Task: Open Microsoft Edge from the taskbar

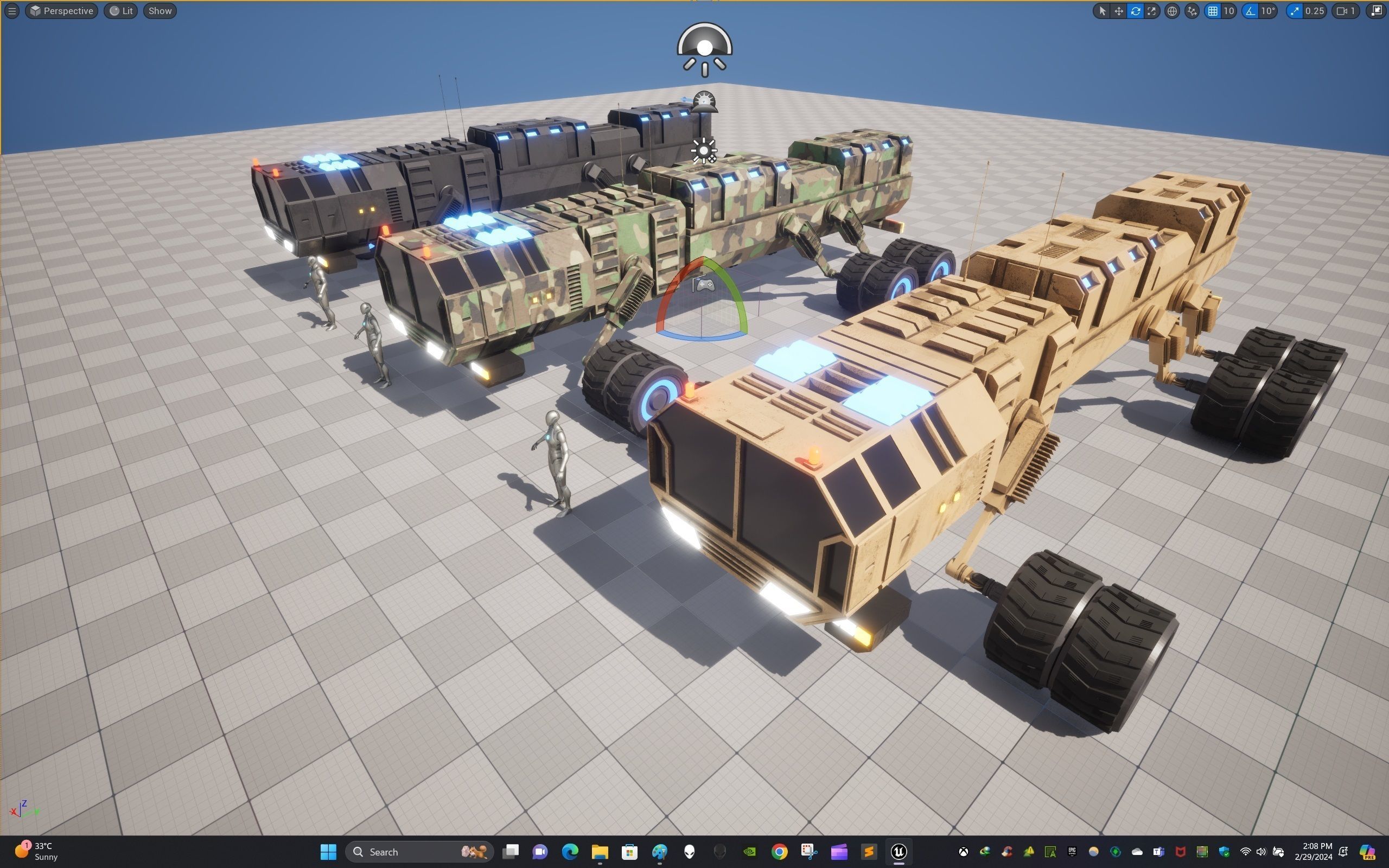Action: click(570, 851)
